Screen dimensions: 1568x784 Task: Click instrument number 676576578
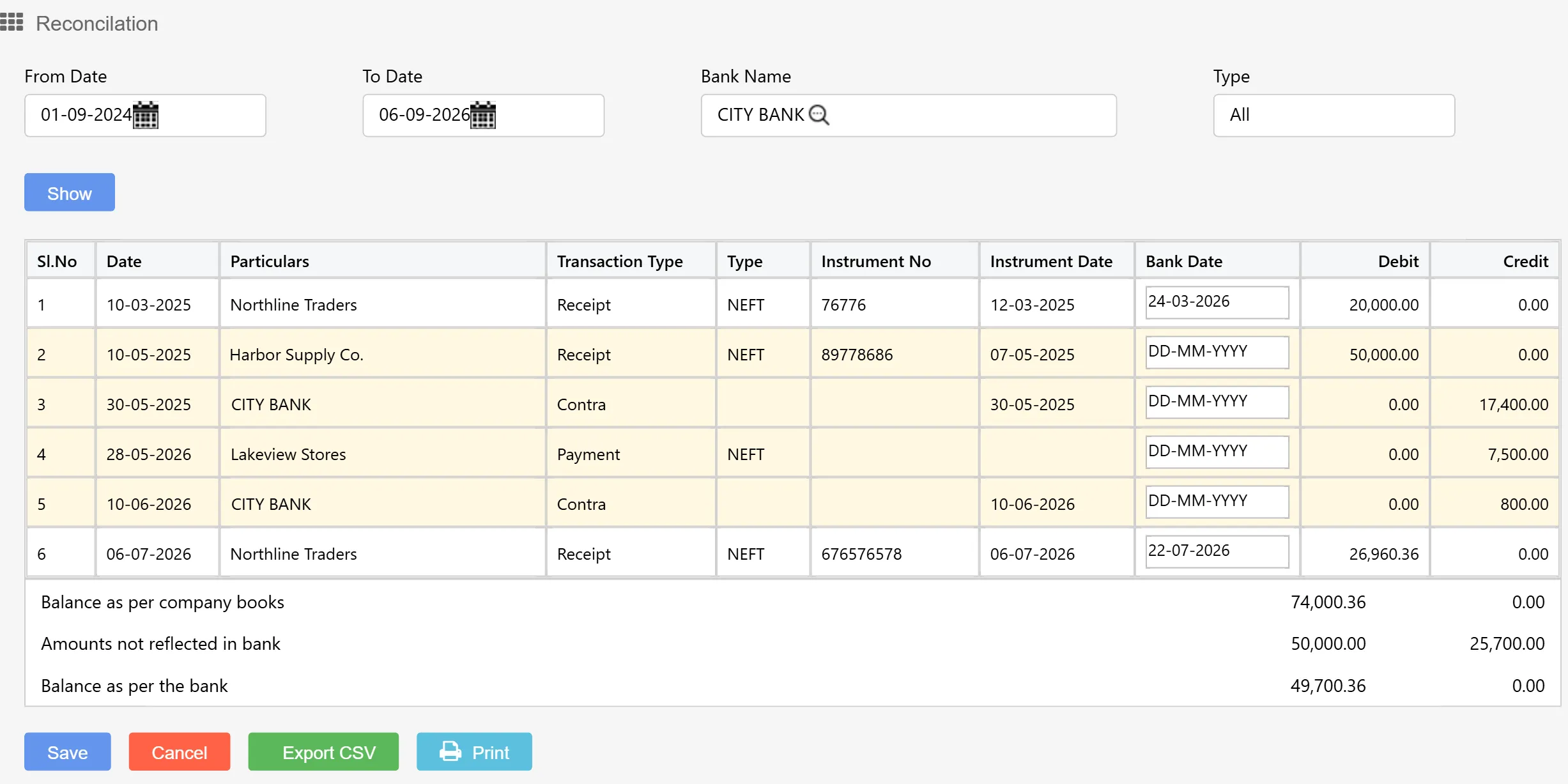[861, 554]
